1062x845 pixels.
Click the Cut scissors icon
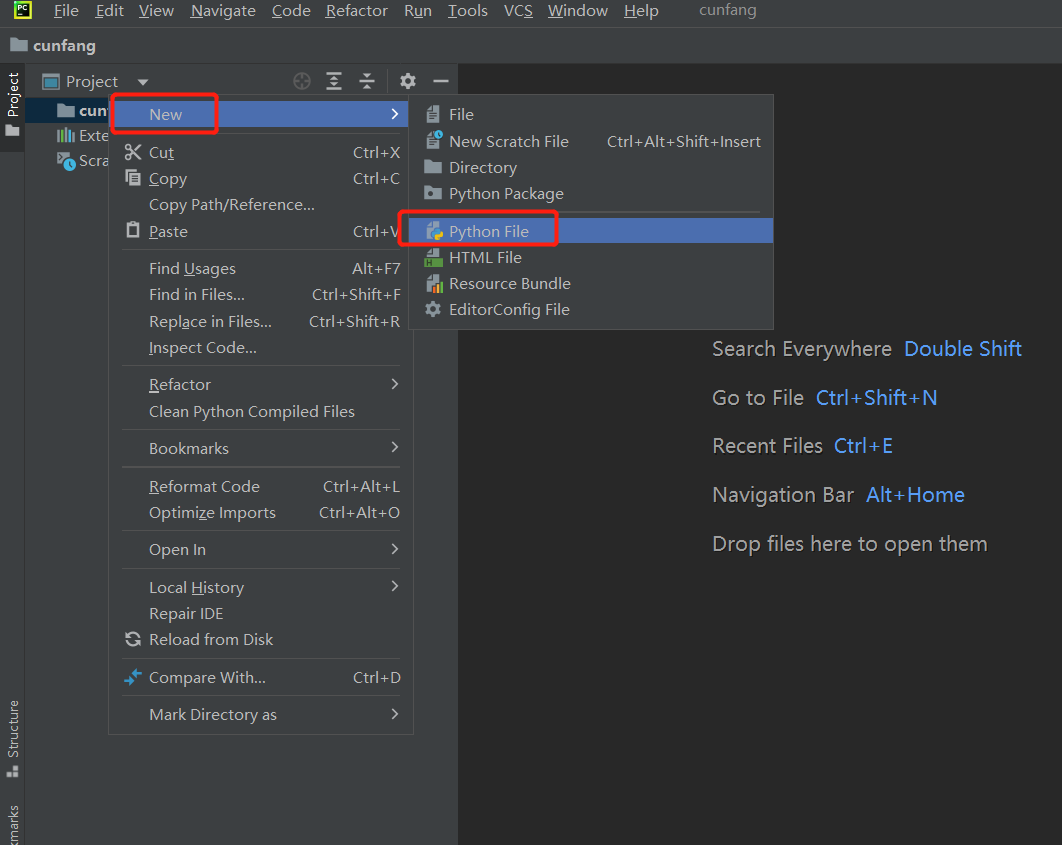(133, 152)
